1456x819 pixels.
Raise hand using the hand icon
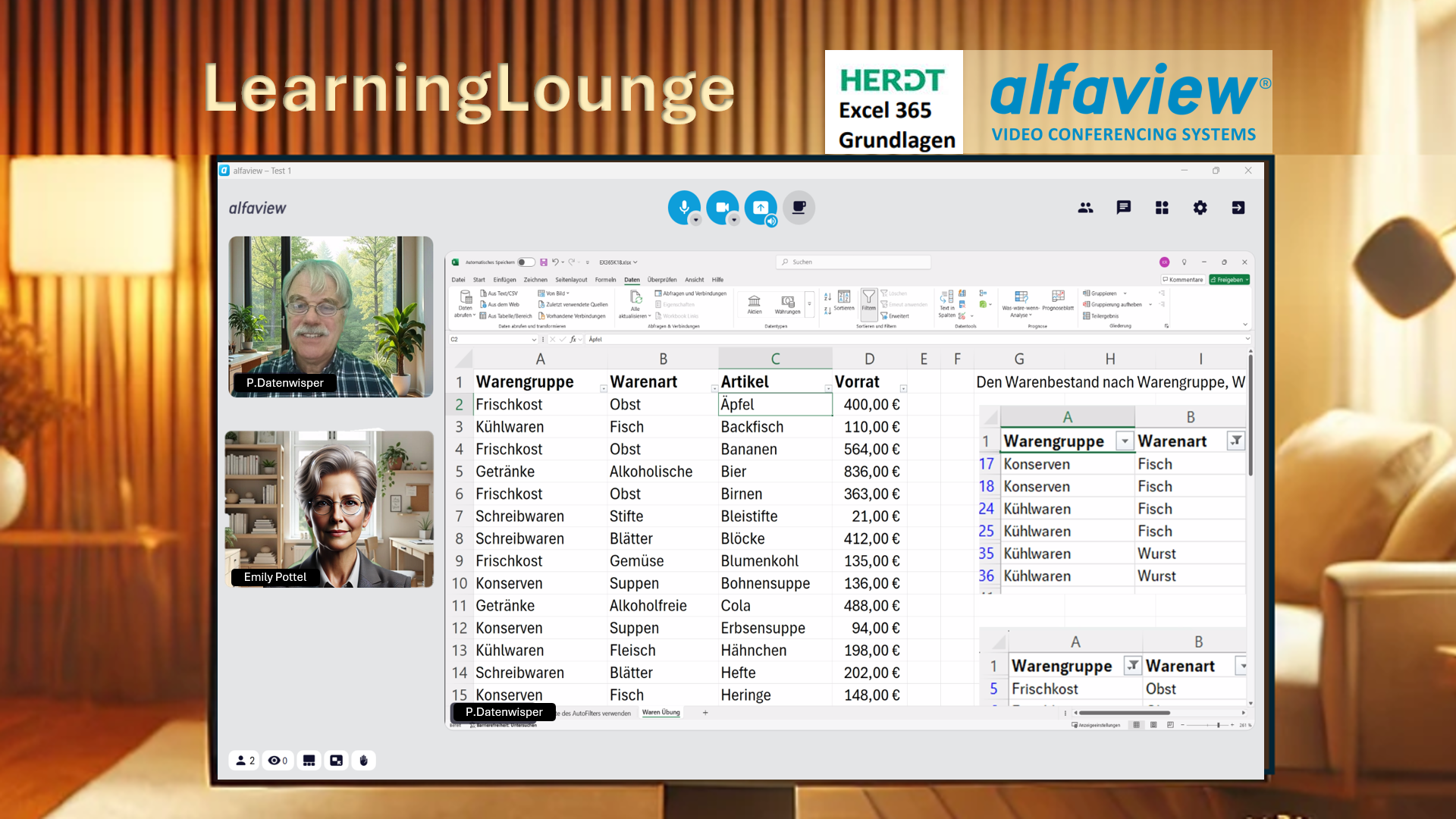363,761
